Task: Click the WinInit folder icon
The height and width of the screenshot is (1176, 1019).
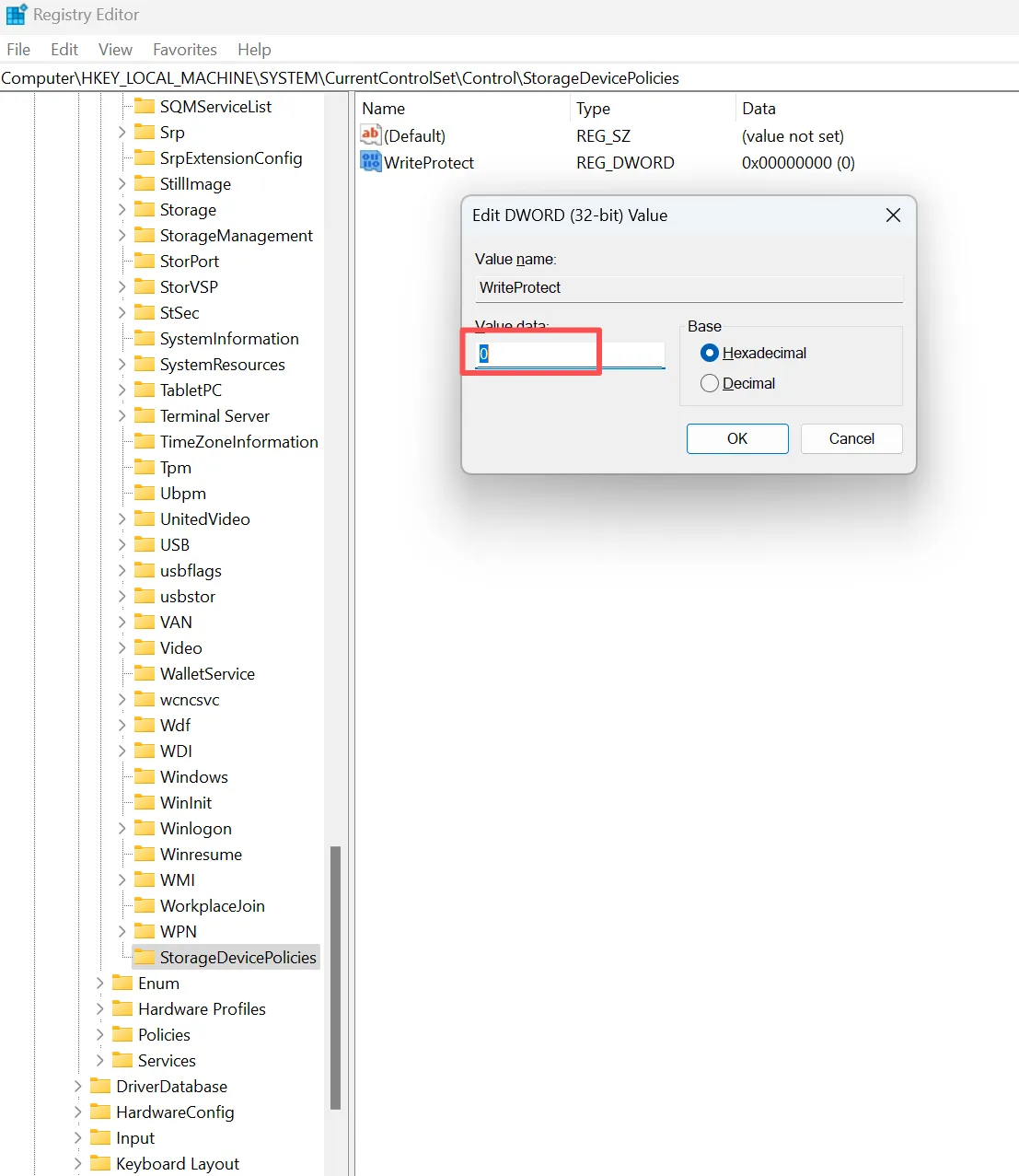Action: (145, 802)
